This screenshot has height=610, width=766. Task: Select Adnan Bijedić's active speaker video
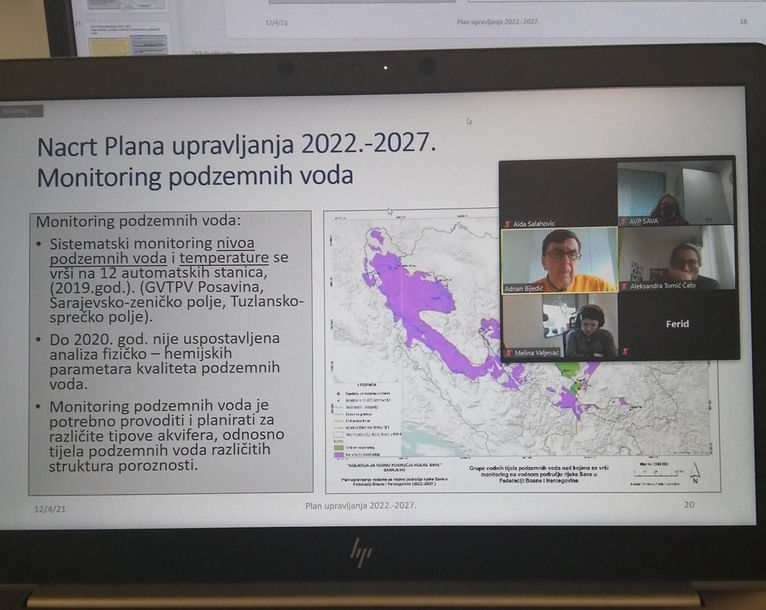point(559,259)
